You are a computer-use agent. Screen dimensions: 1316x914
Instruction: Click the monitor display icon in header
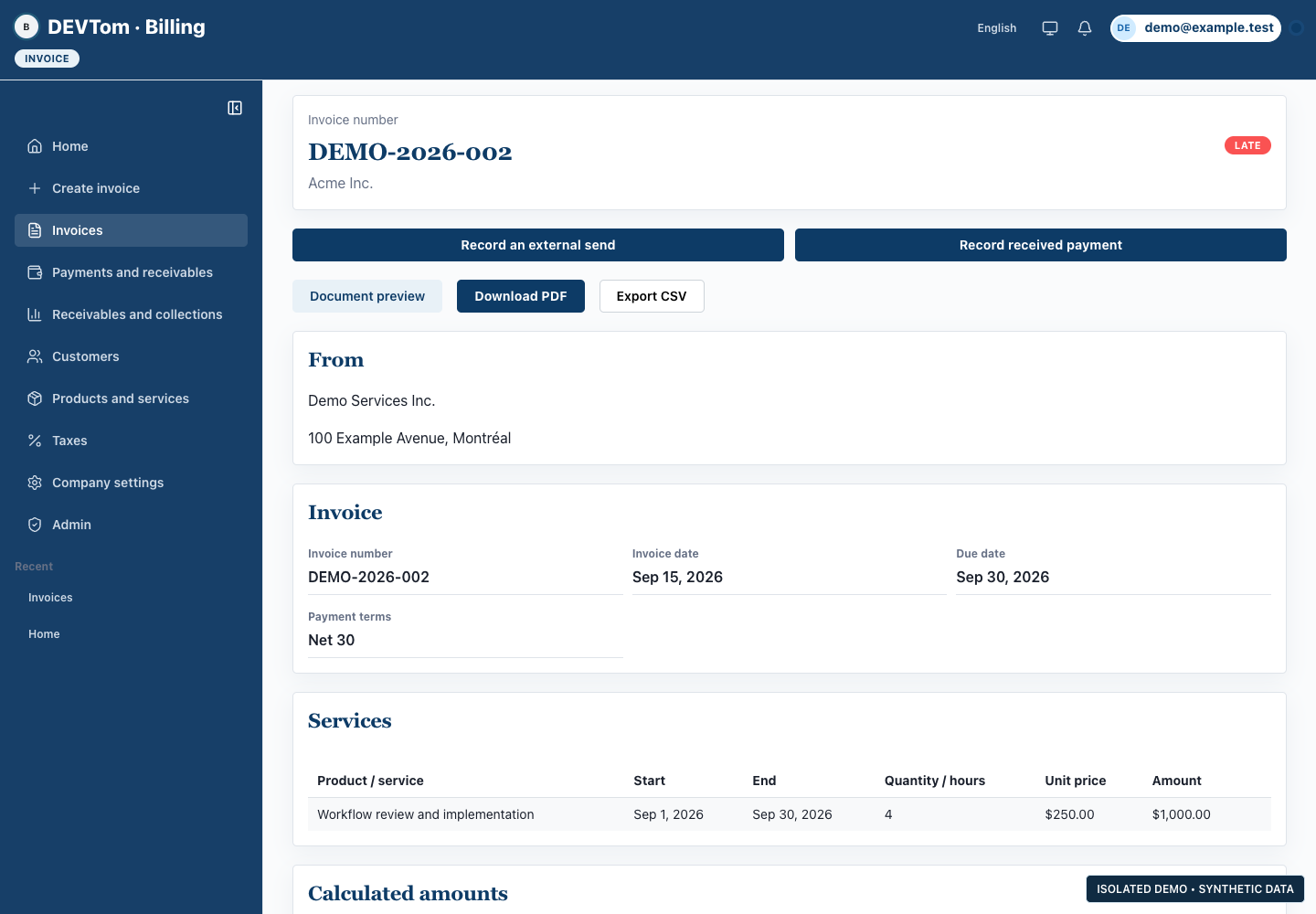(x=1050, y=28)
